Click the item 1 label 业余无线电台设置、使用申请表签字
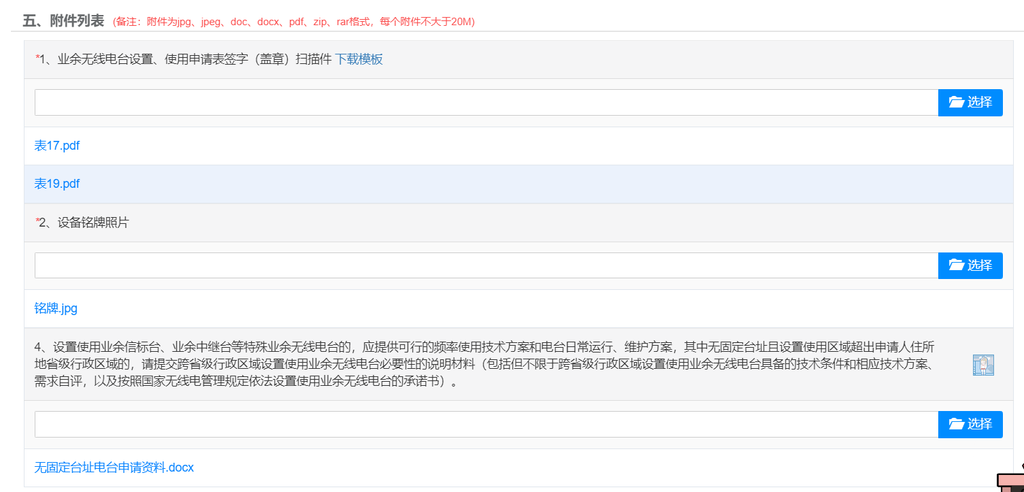This screenshot has height=492, width=1024. point(152,59)
